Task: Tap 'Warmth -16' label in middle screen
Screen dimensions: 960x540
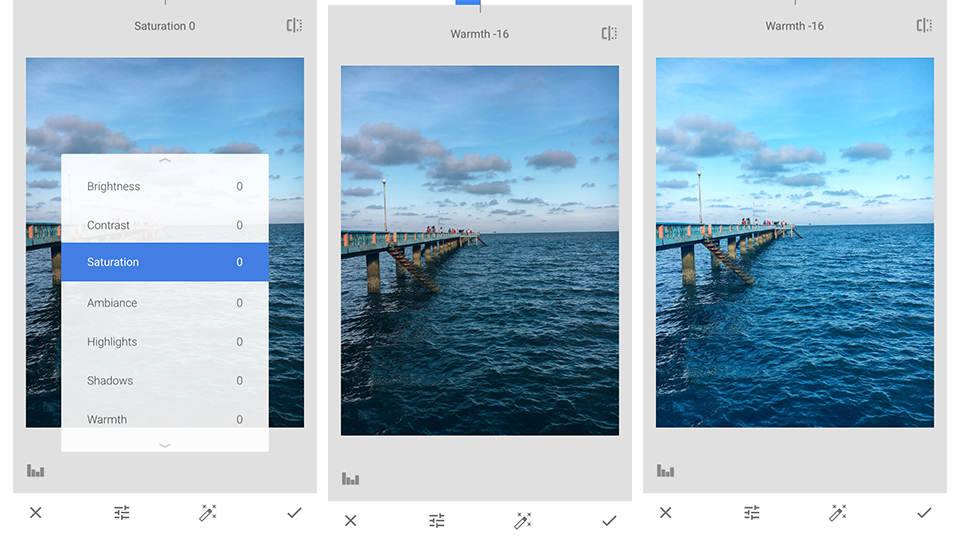Action: point(479,34)
